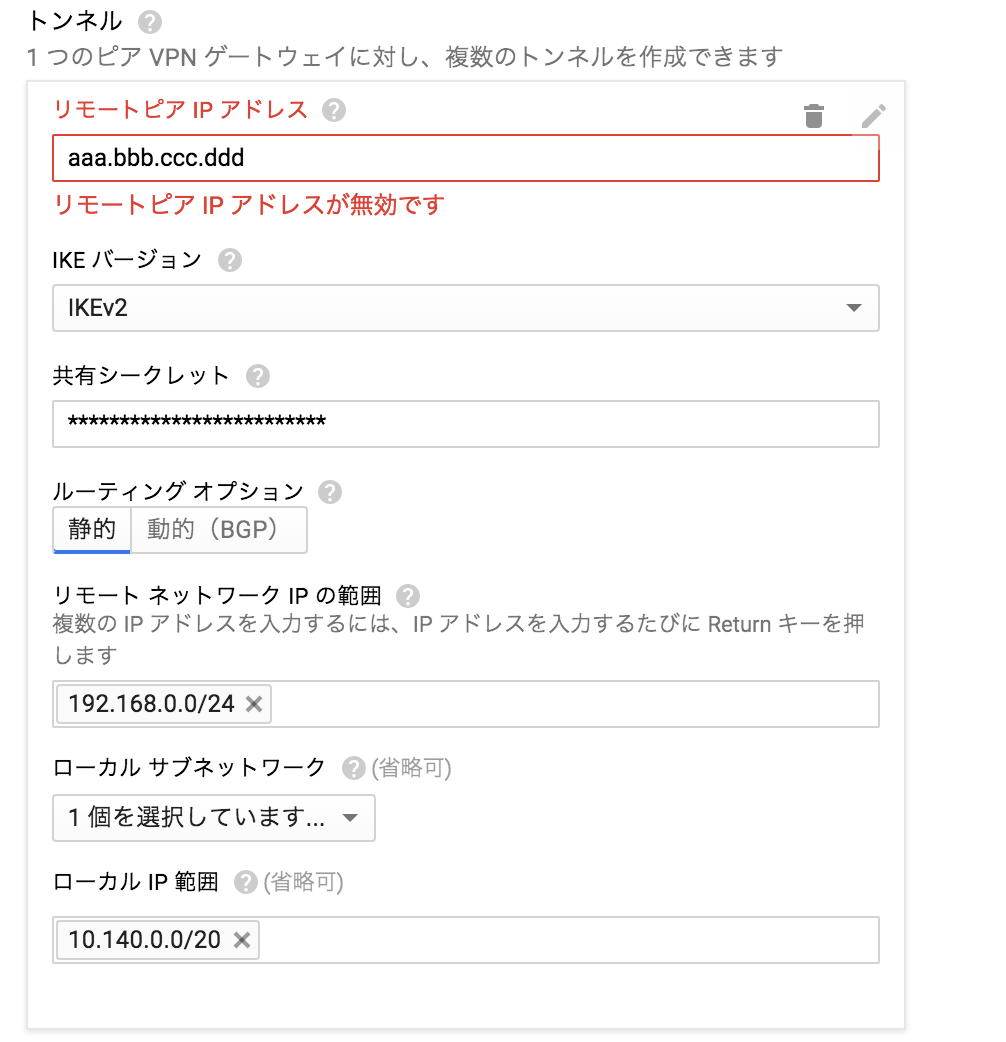Open the 1 個を選択しています local subnetwork dropdown
1006x1042 pixels.
(214, 817)
